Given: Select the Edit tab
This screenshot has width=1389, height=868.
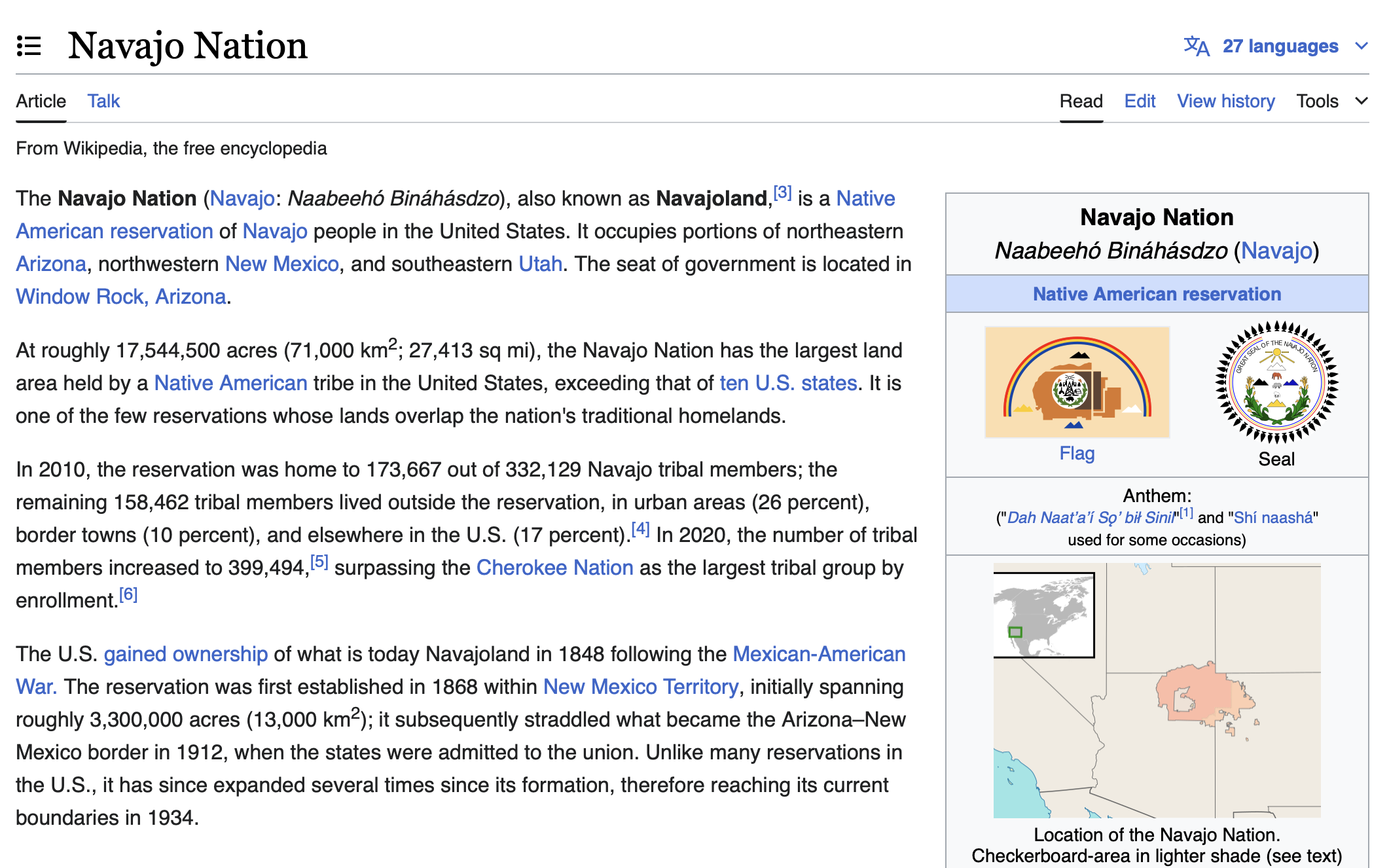Looking at the screenshot, I should point(1140,101).
